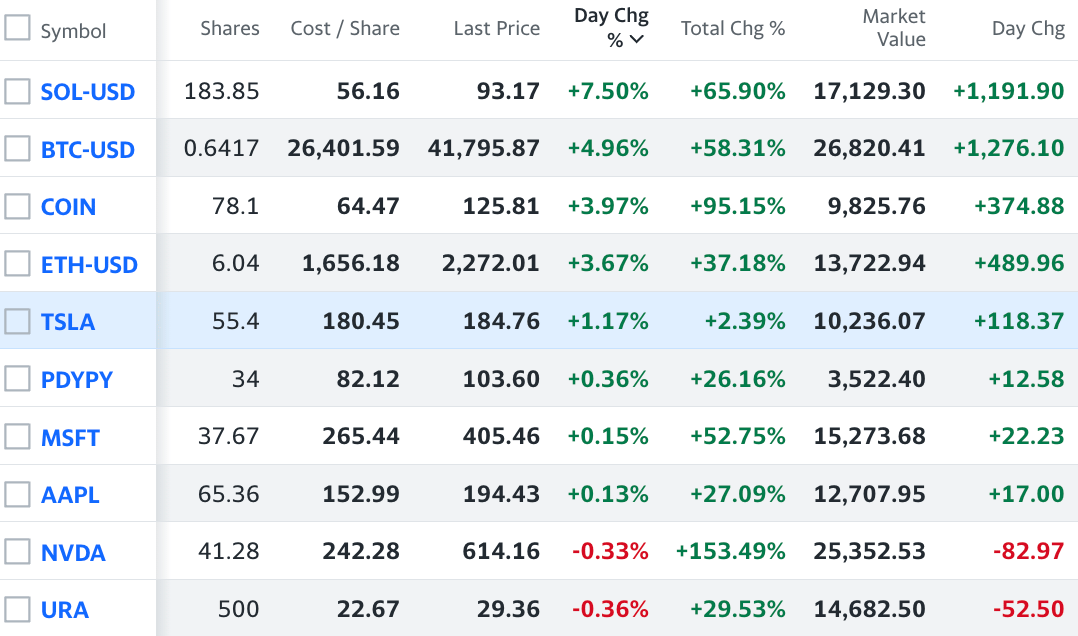This screenshot has height=636, width=1078.
Task: Click NVDA day change -82.97
Action: point(1028,551)
